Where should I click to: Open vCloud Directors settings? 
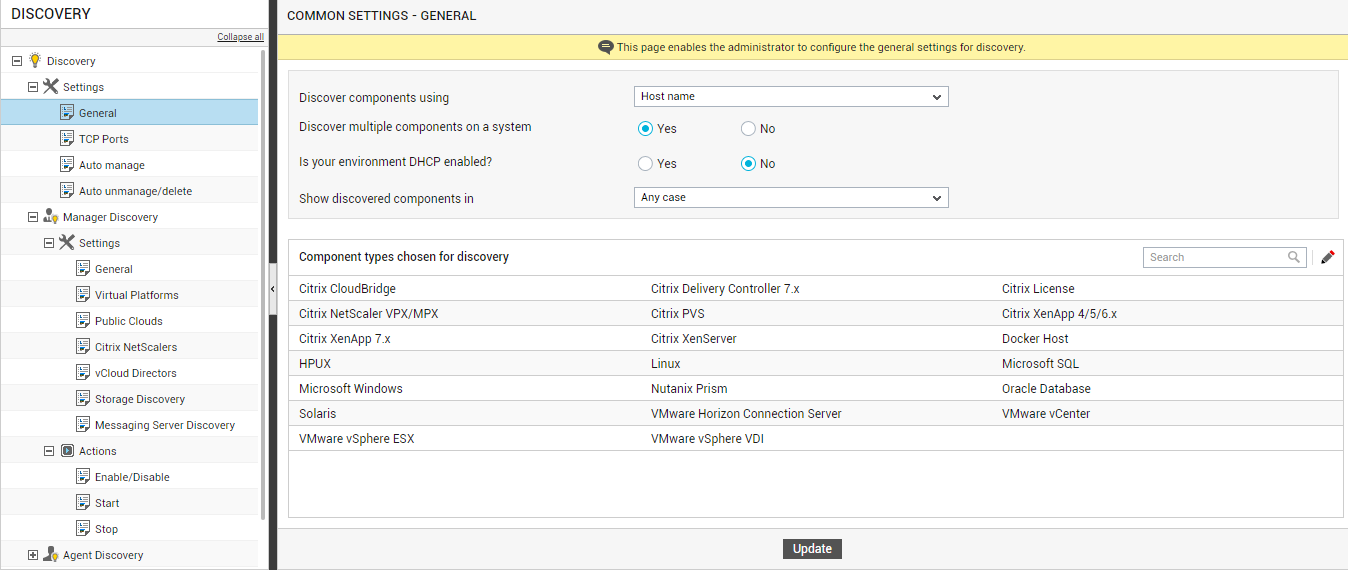(136, 373)
